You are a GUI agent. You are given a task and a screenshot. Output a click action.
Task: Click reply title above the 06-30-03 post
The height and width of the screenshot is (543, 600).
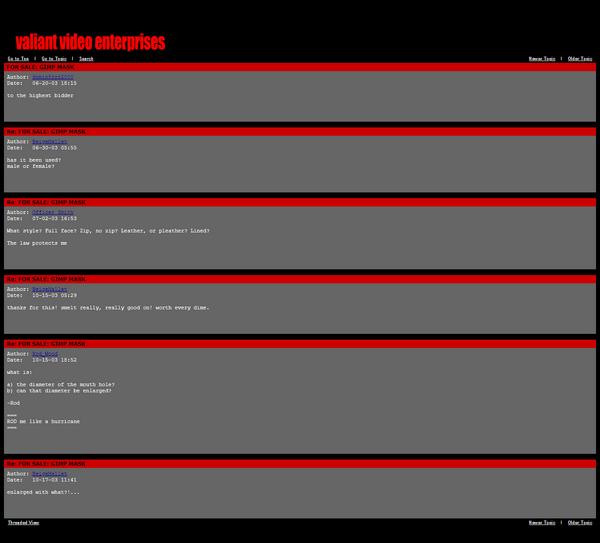(x=46, y=132)
